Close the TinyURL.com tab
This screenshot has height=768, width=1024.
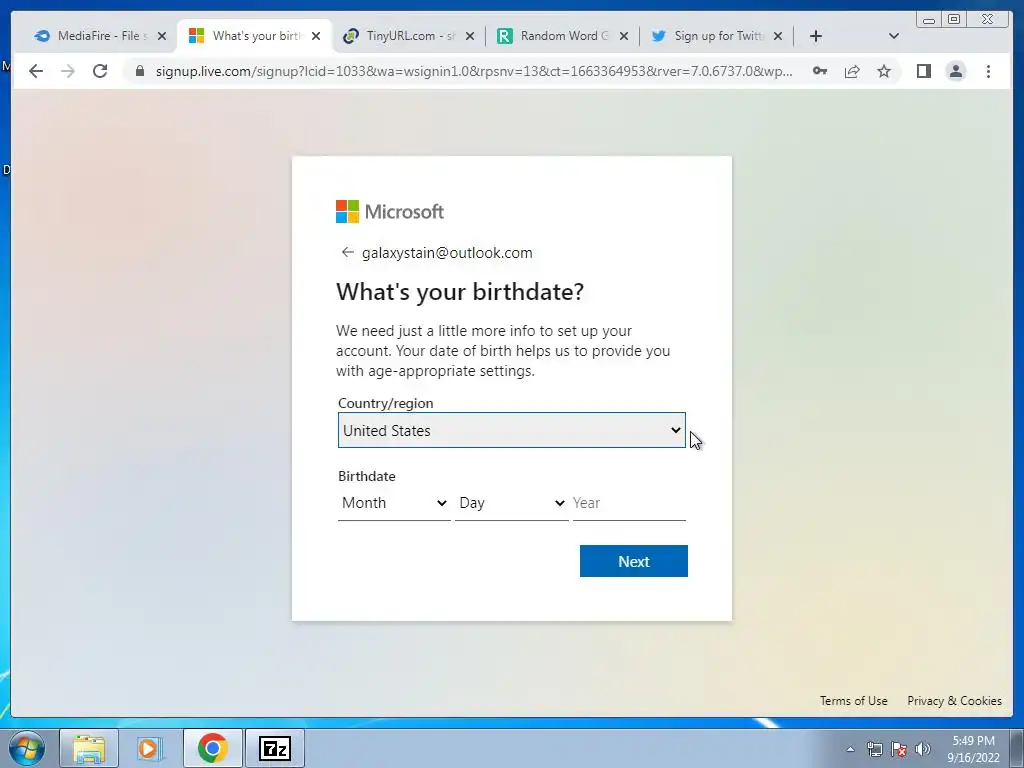pos(470,36)
